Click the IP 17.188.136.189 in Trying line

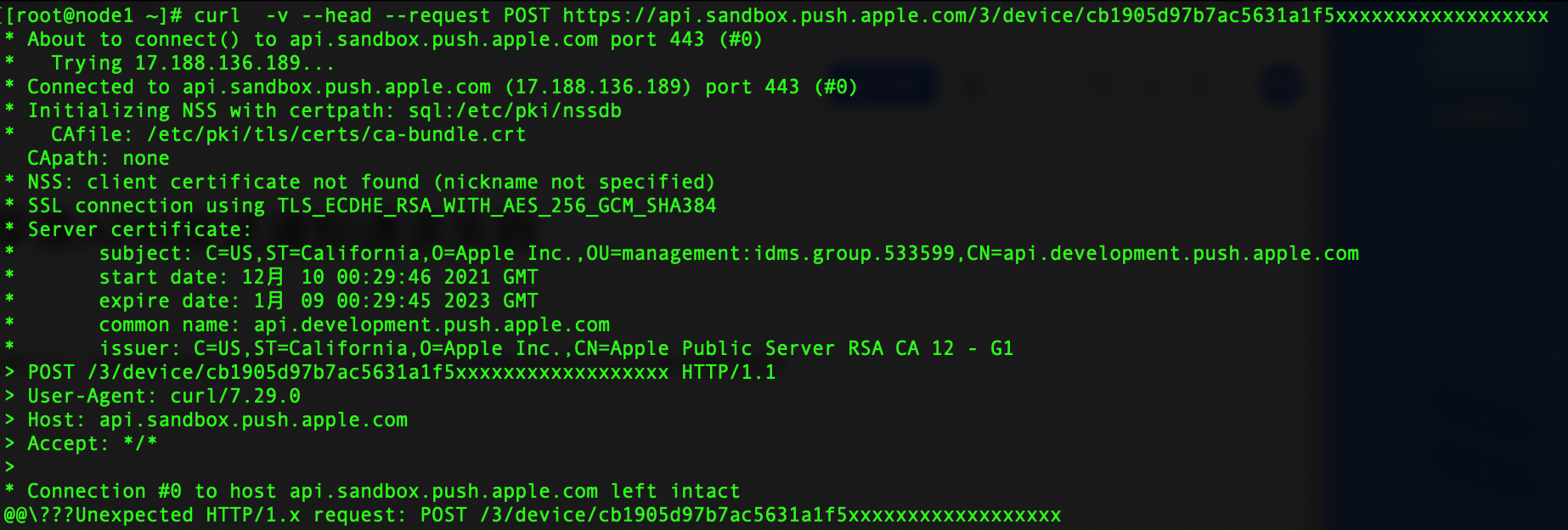coord(217,64)
